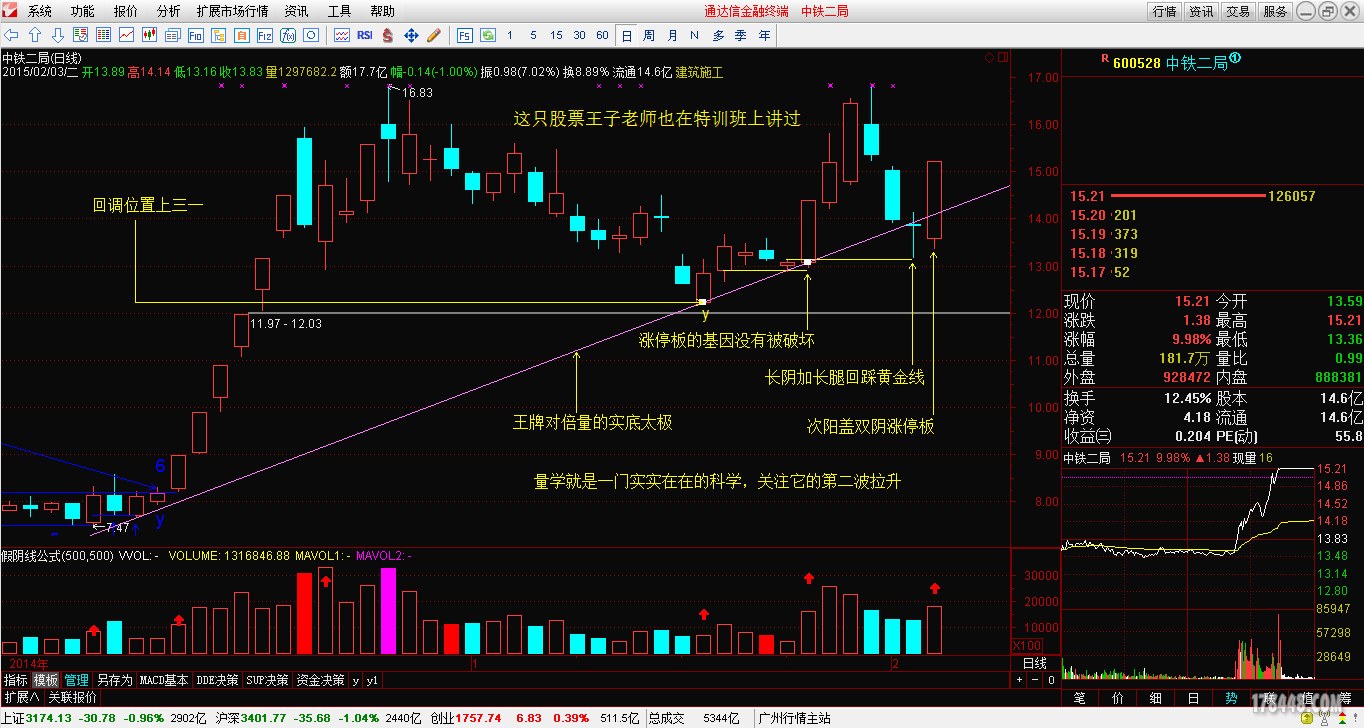
Task: Open the 工具 menu
Action: pos(339,11)
